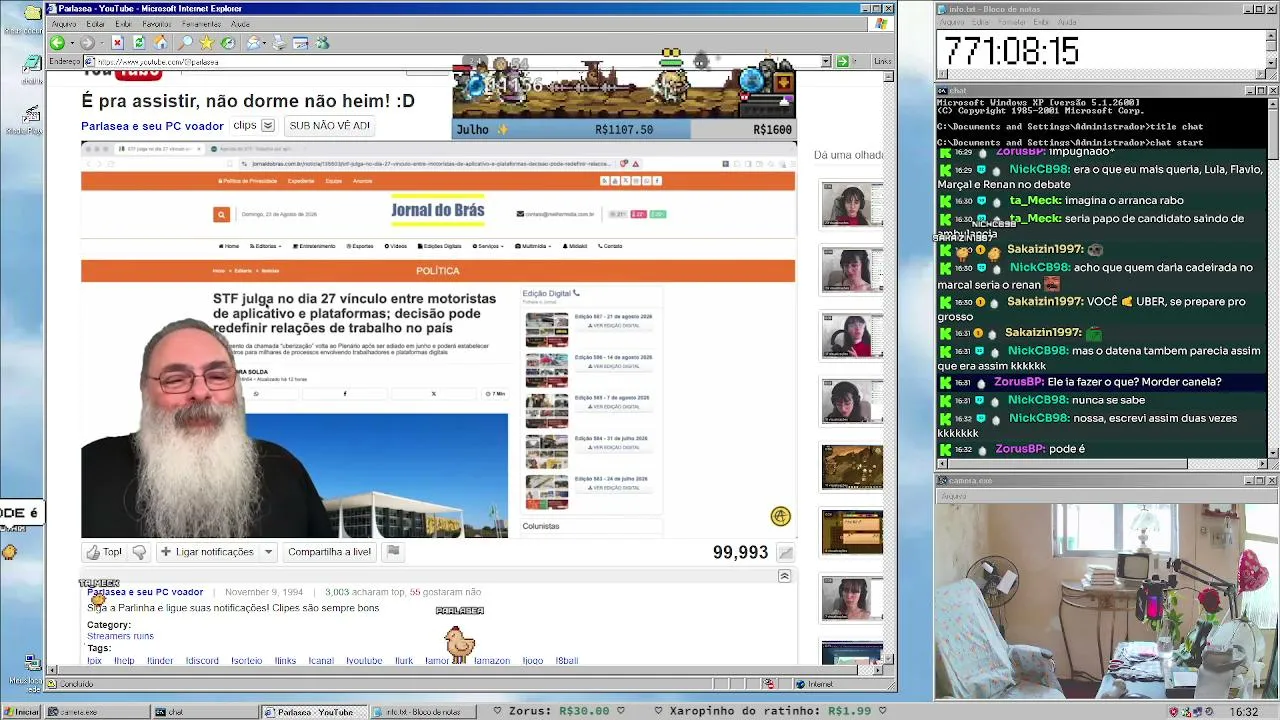Expand the clips dropdown next to channel name
Screen dimensions: 1280x720
point(267,126)
